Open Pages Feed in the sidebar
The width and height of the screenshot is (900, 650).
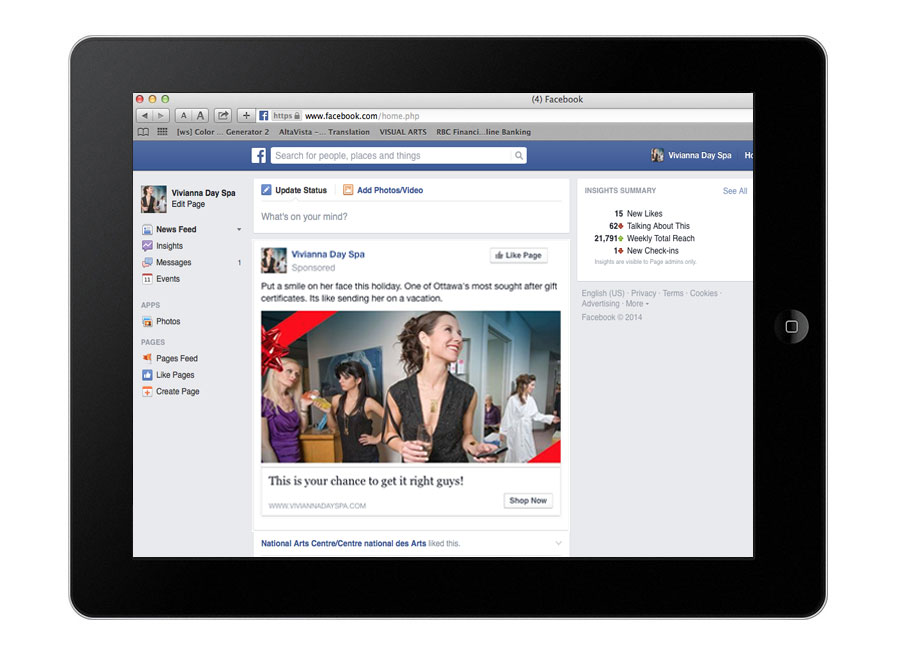[176, 358]
